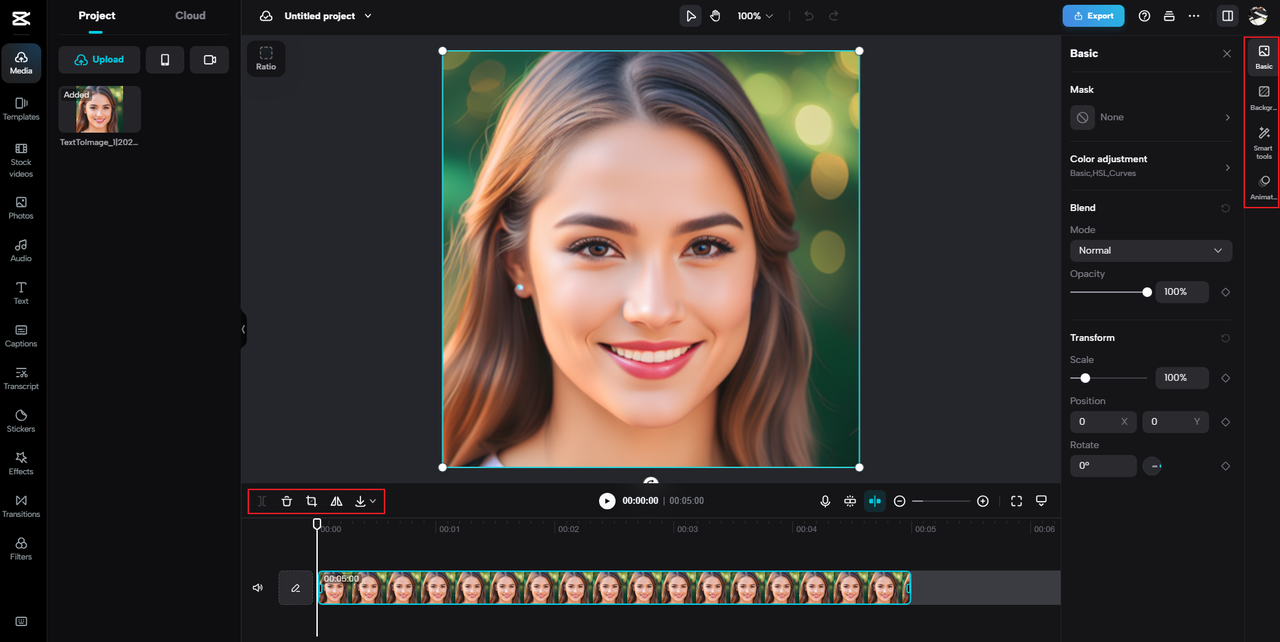Select the hand pan tool
1280x642 pixels.
click(716, 16)
